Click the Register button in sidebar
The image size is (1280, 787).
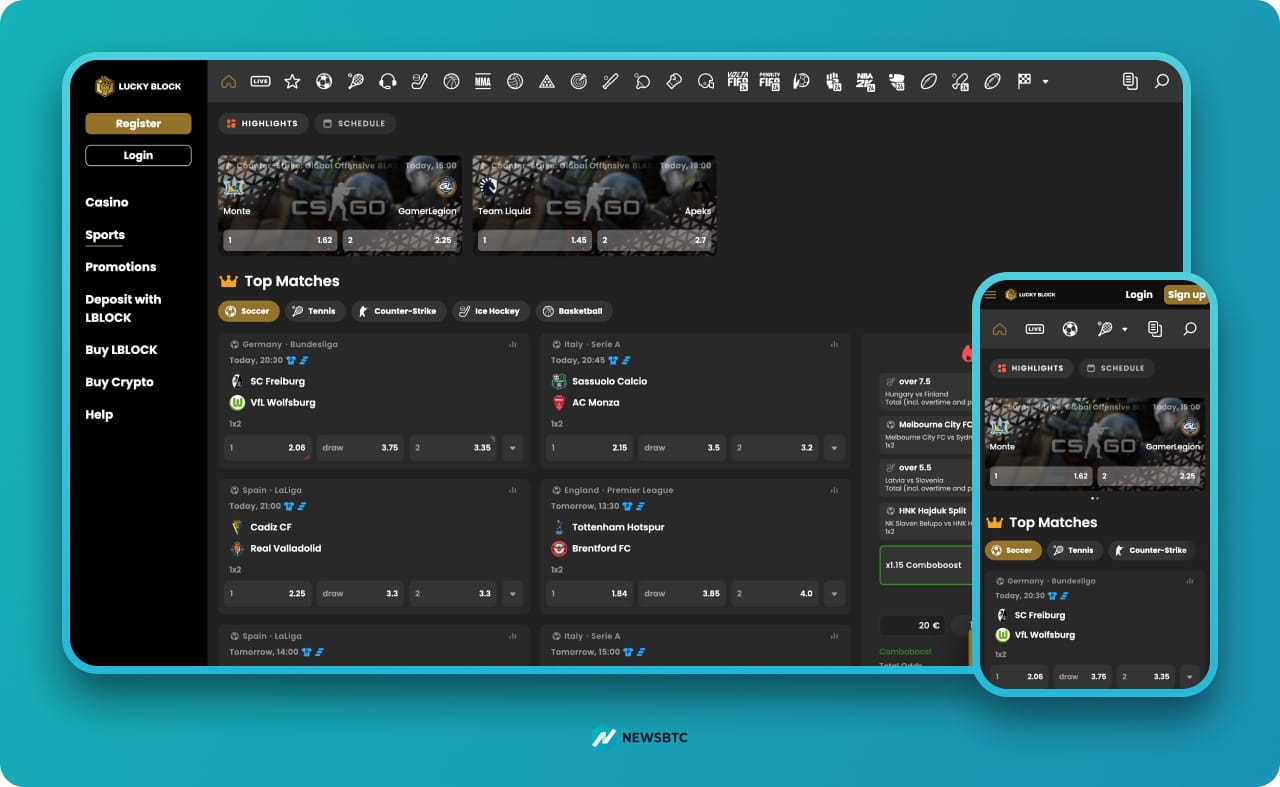pyautogui.click(x=138, y=123)
